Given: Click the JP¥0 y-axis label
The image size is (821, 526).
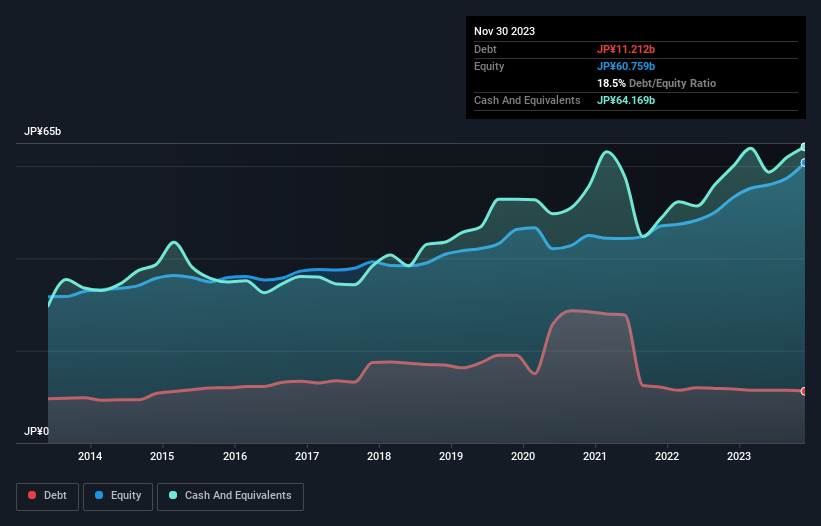Looking at the screenshot, I should [36, 431].
